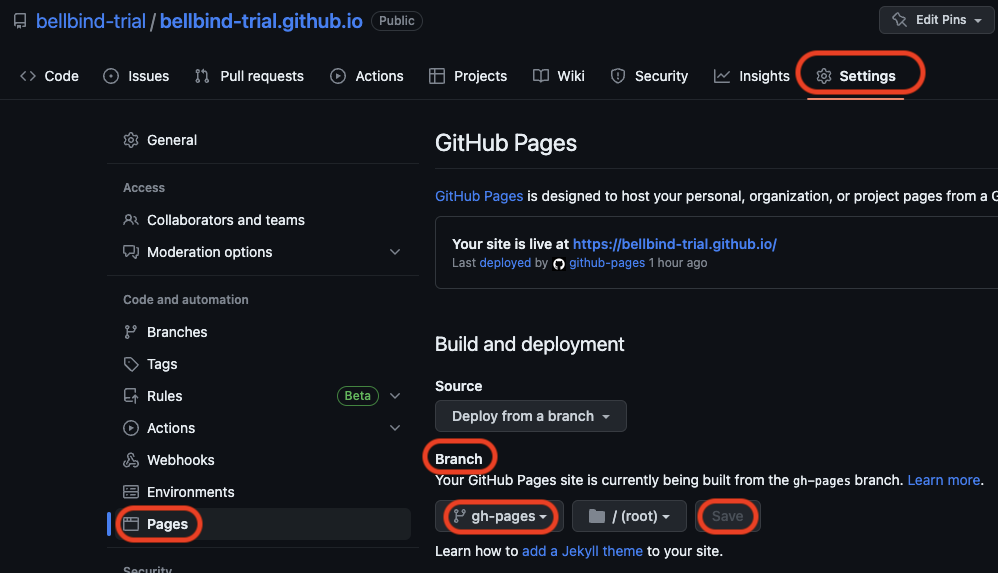Click the Projects table icon
The image size is (998, 573).
pyautogui.click(x=437, y=76)
